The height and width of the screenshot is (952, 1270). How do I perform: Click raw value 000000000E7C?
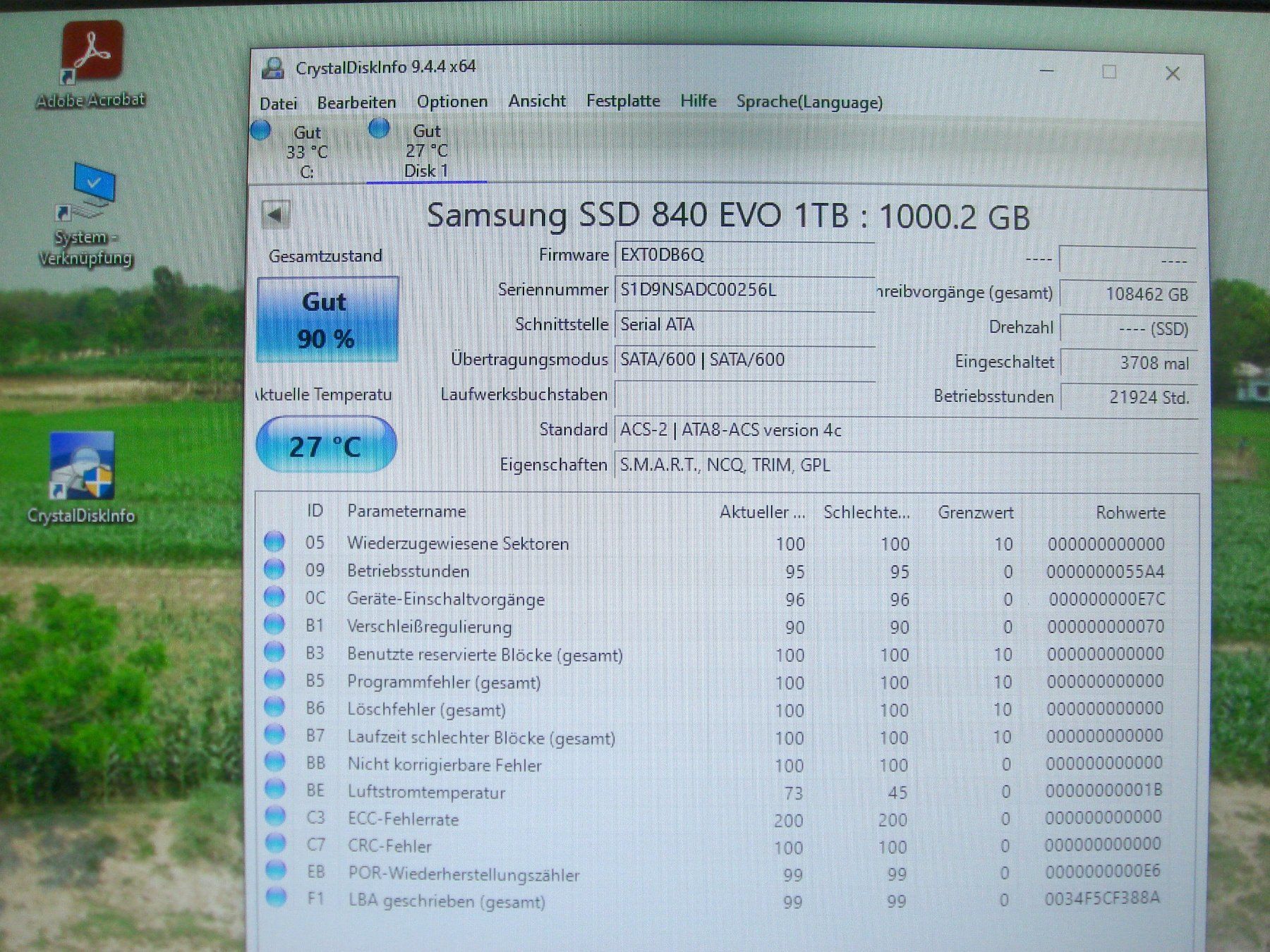tap(1107, 599)
